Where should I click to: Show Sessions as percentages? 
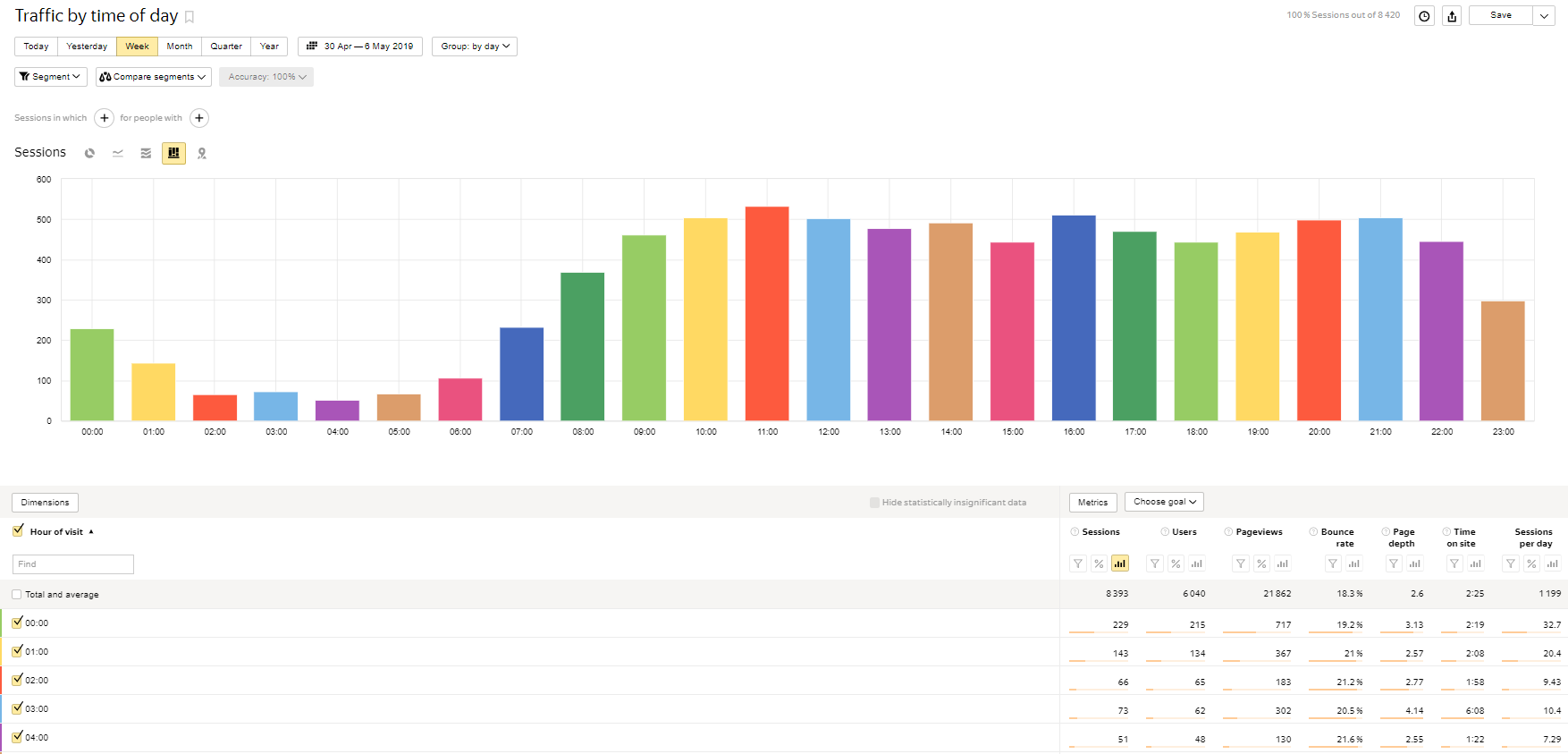pyautogui.click(x=1099, y=563)
